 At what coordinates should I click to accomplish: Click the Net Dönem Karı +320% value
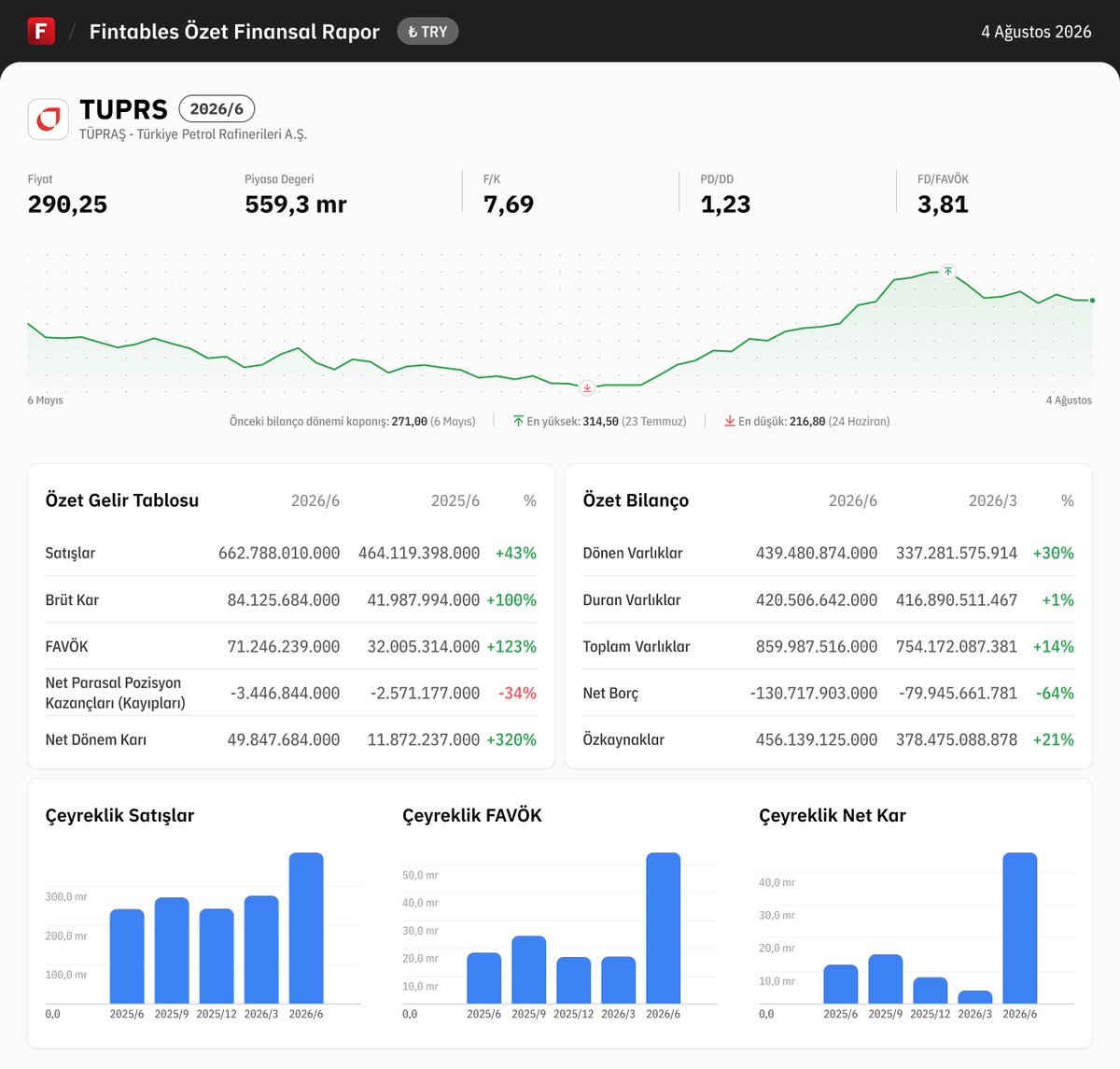tap(511, 739)
